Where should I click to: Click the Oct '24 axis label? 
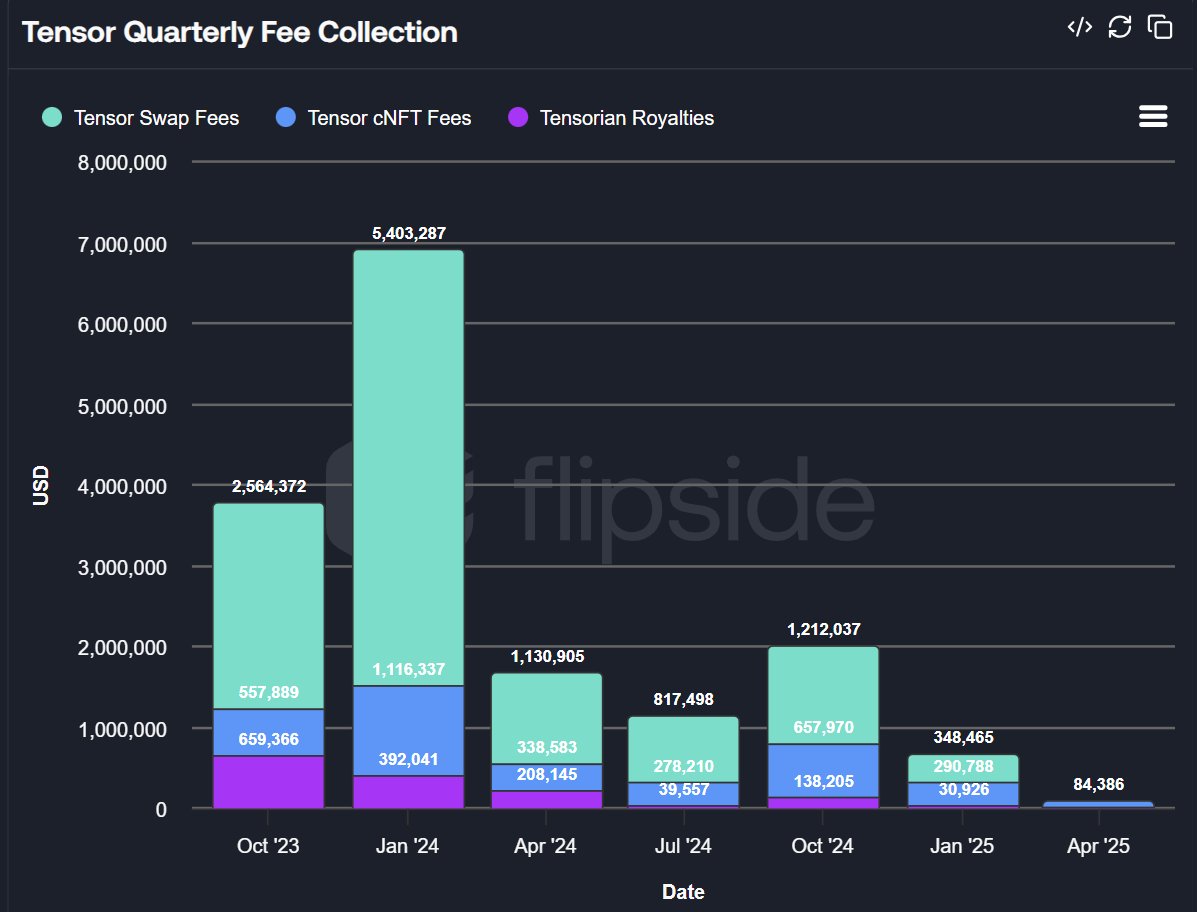822,846
